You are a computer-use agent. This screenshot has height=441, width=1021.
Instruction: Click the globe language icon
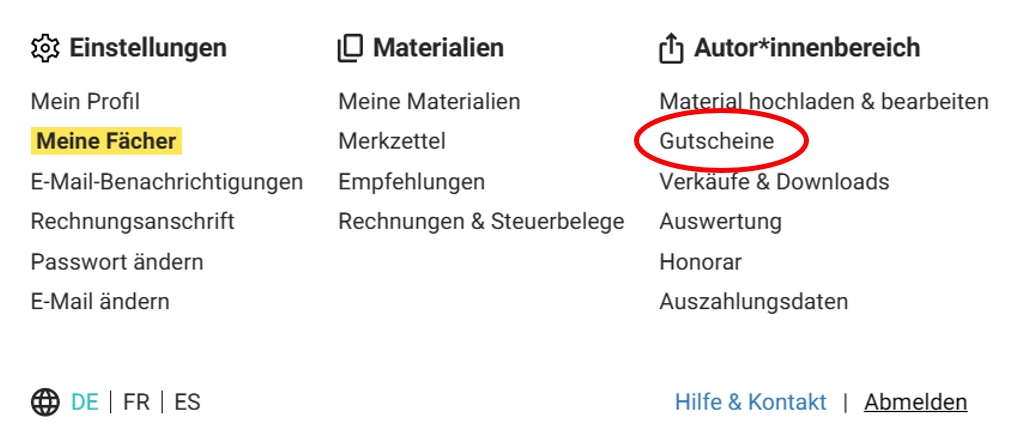click(x=46, y=403)
